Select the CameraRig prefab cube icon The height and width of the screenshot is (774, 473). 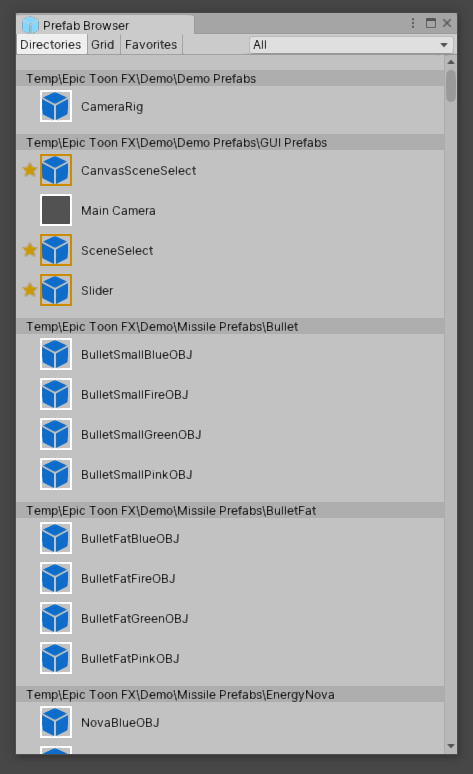tap(56, 106)
